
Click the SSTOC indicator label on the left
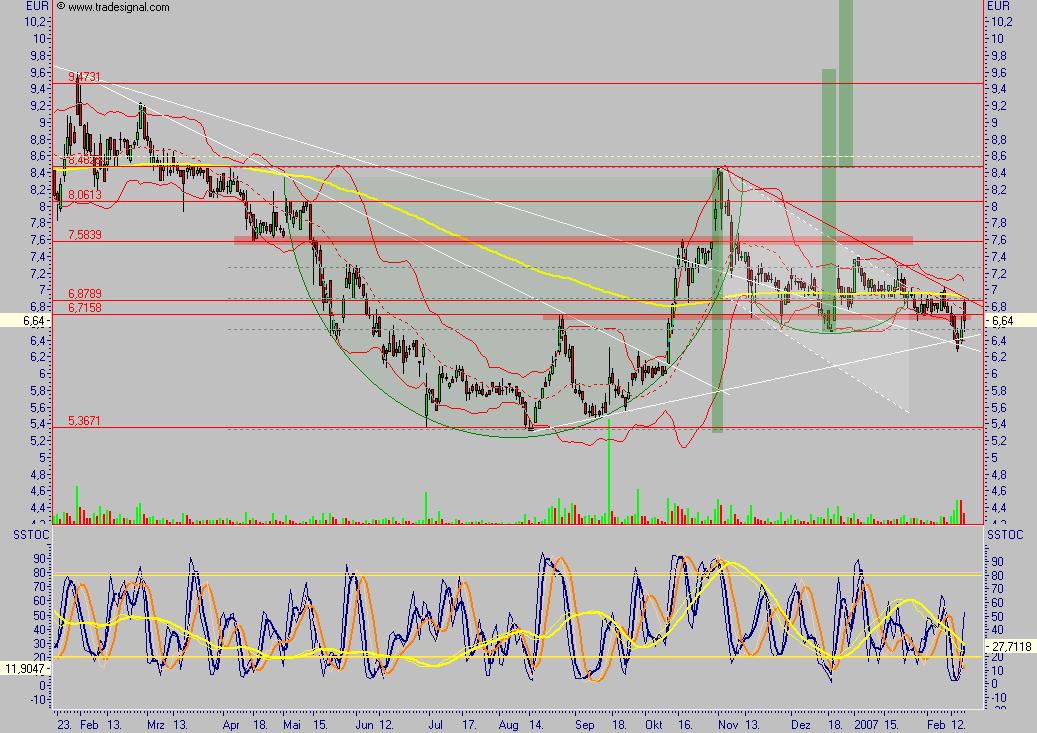pos(32,535)
